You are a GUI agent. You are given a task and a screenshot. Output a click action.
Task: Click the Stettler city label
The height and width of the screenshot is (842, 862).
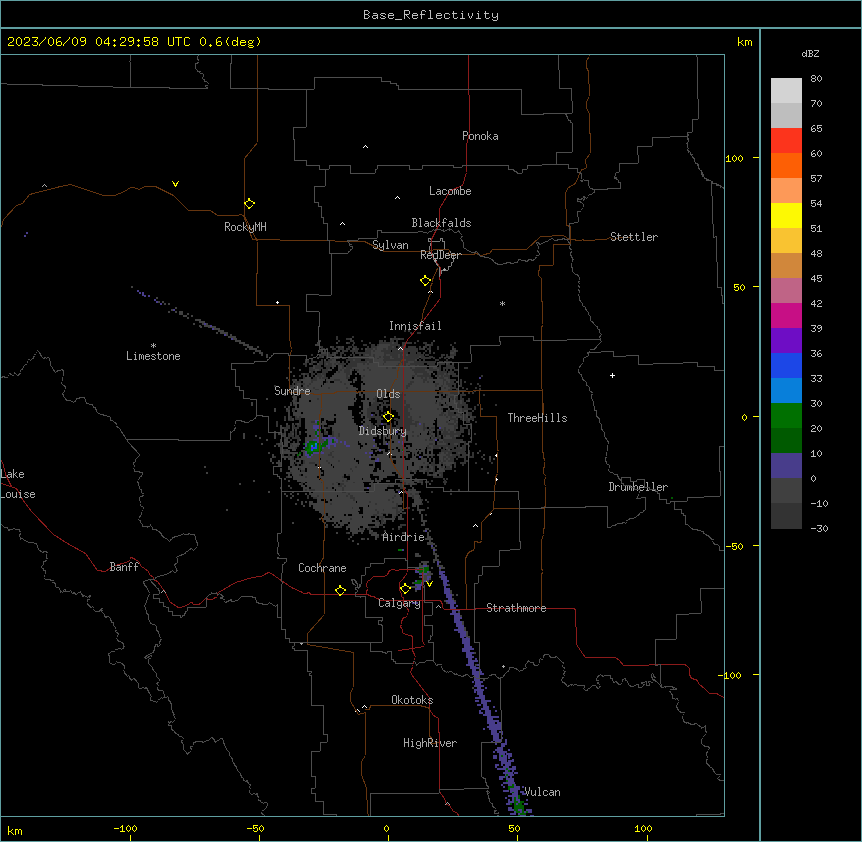[x=634, y=237]
